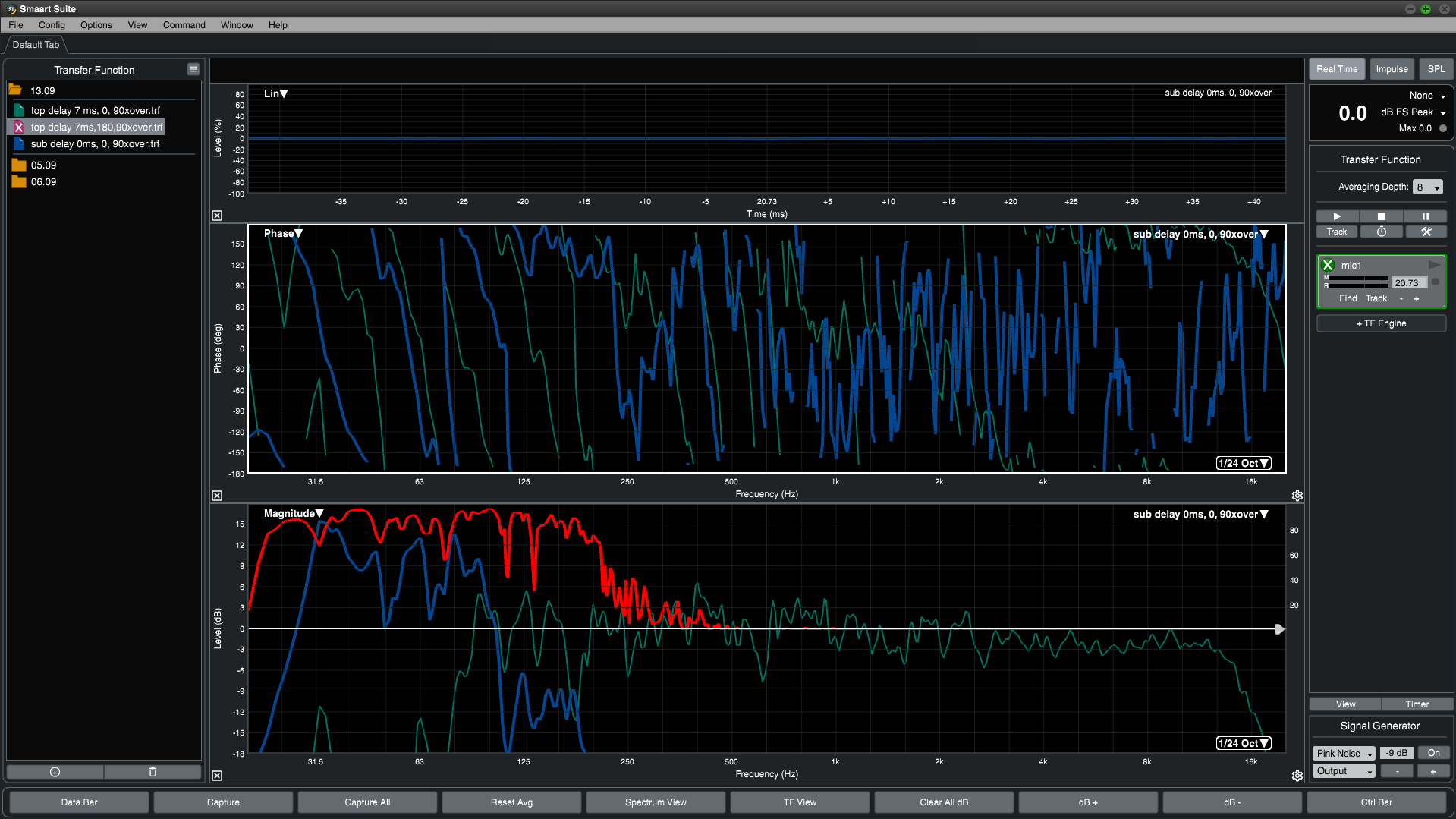Image resolution: width=1456 pixels, height=819 pixels.
Task: Open the Lin time-axis type dropdown
Action: pyautogui.click(x=275, y=93)
